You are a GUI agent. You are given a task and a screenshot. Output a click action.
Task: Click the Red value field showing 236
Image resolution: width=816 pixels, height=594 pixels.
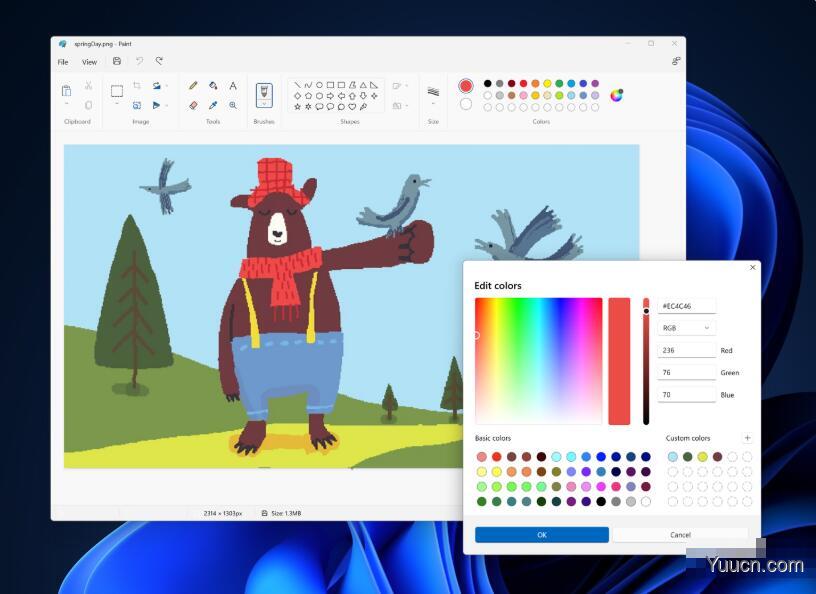[x=686, y=350]
